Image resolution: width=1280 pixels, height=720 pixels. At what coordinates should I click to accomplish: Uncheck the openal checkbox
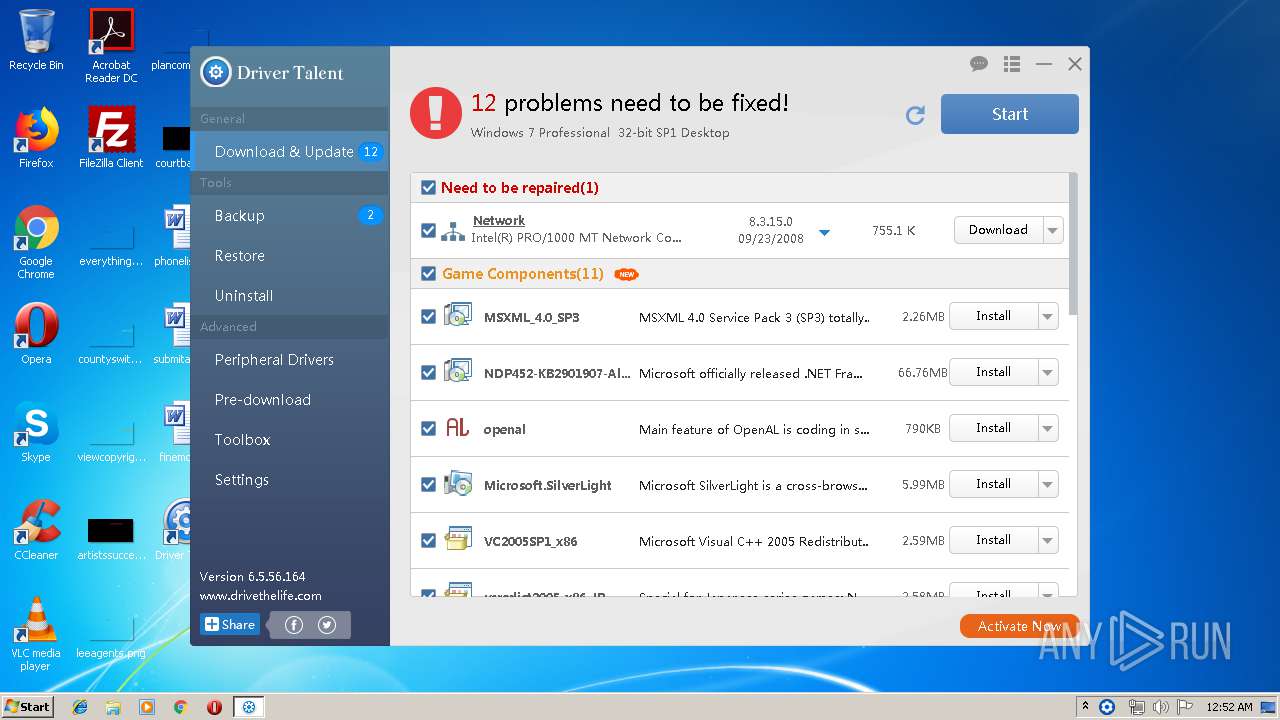pos(428,429)
